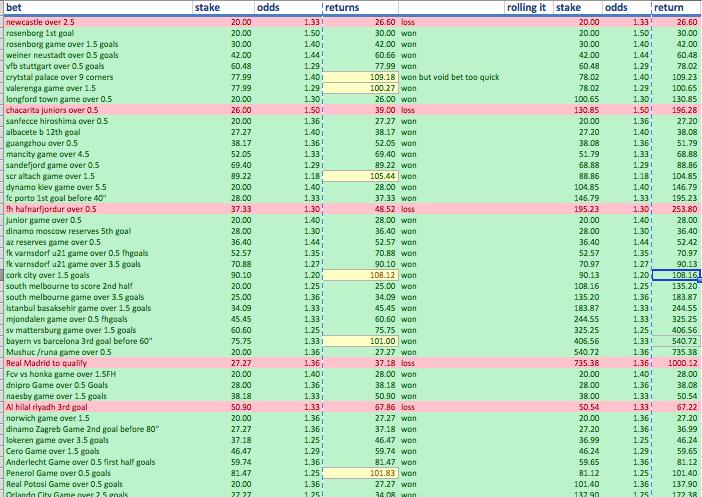Click "norwich game over 1.5" cell

click(x=98, y=418)
